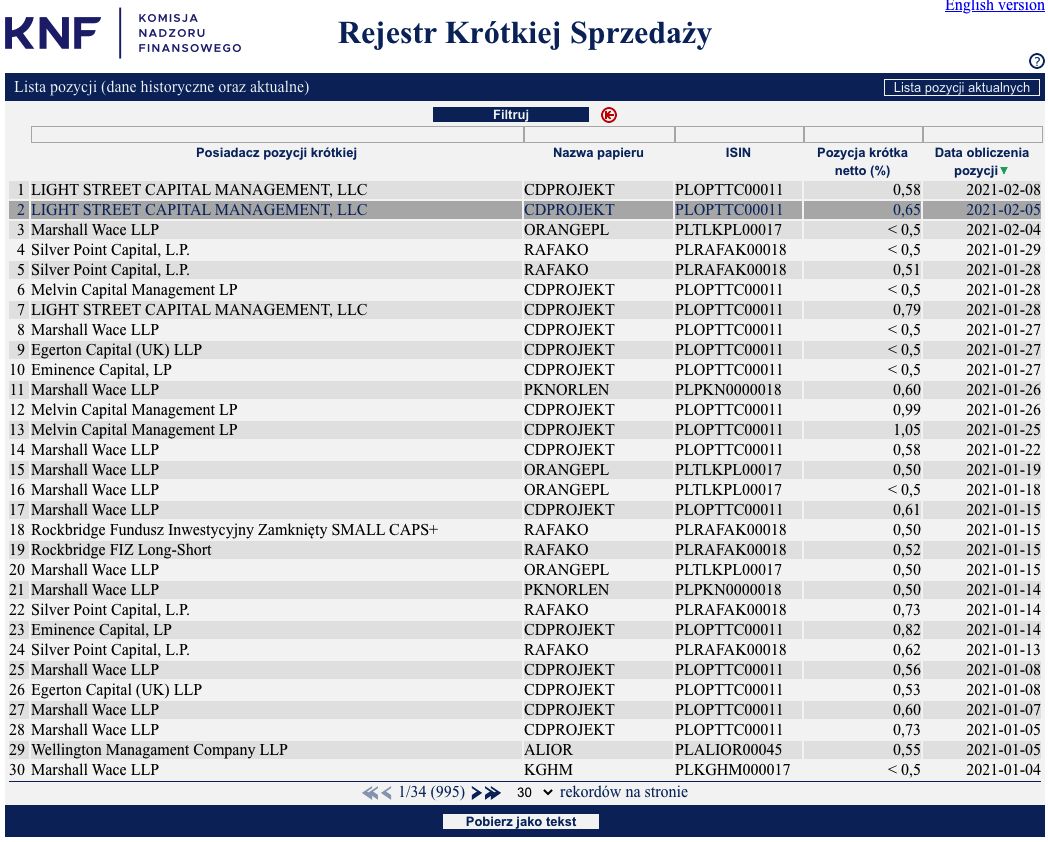Open the help question mark icon
The width and height of the screenshot is (1048, 842).
(x=1036, y=61)
